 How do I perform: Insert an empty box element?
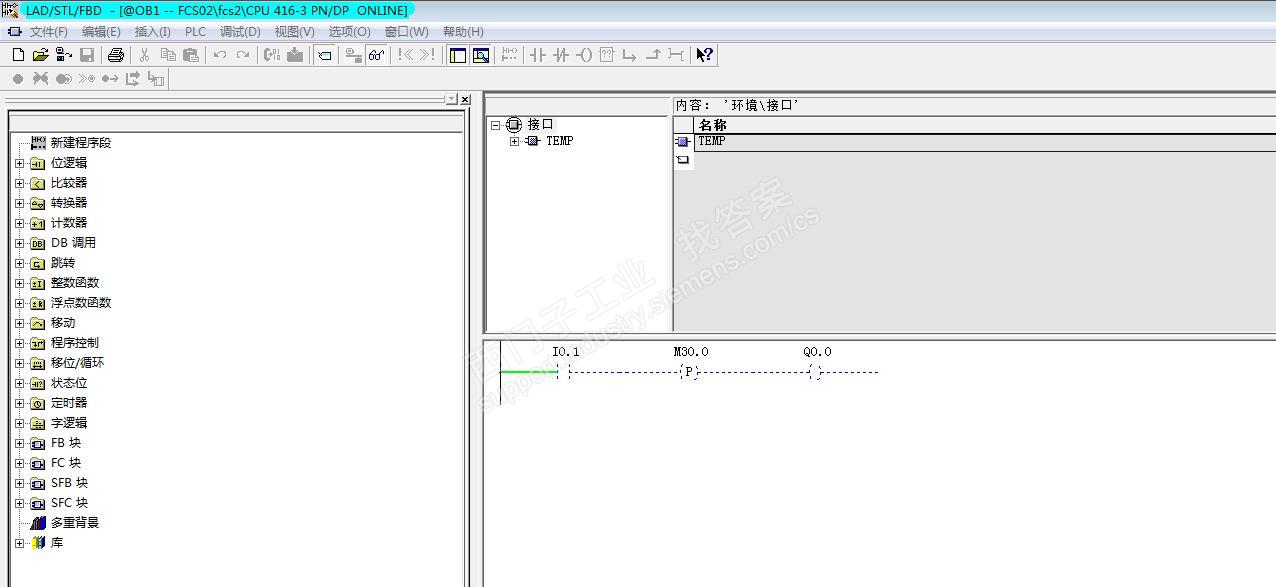[607, 55]
